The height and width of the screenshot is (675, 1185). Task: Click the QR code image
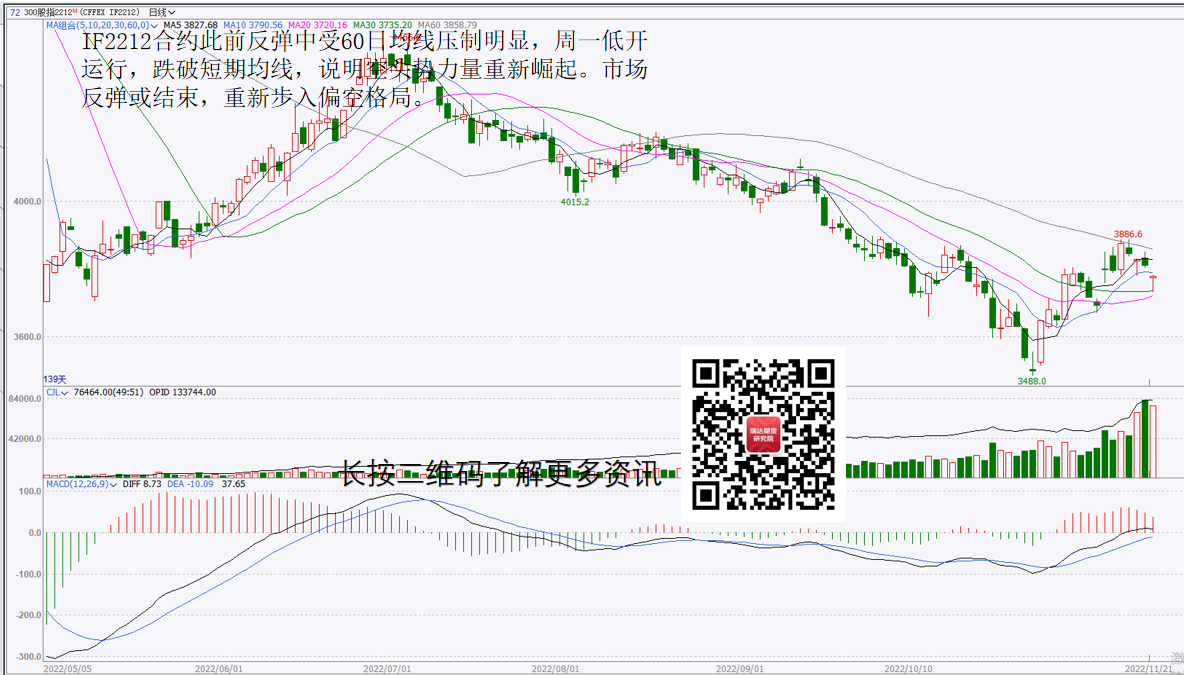click(763, 435)
